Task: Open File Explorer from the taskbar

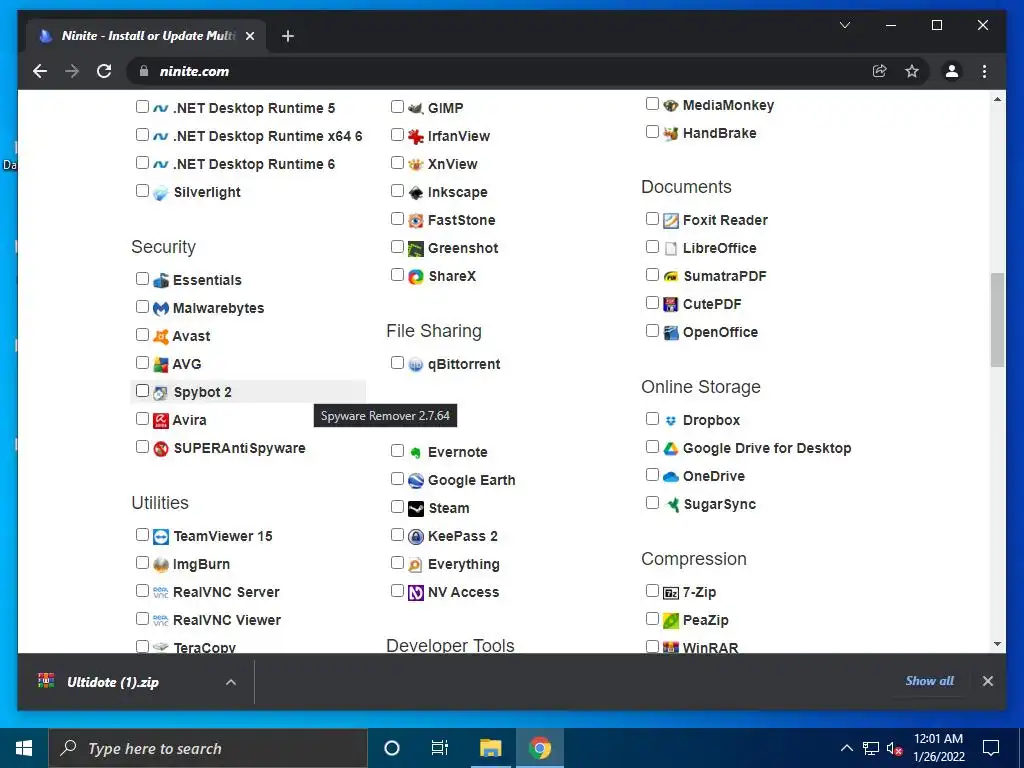Action: (490, 748)
